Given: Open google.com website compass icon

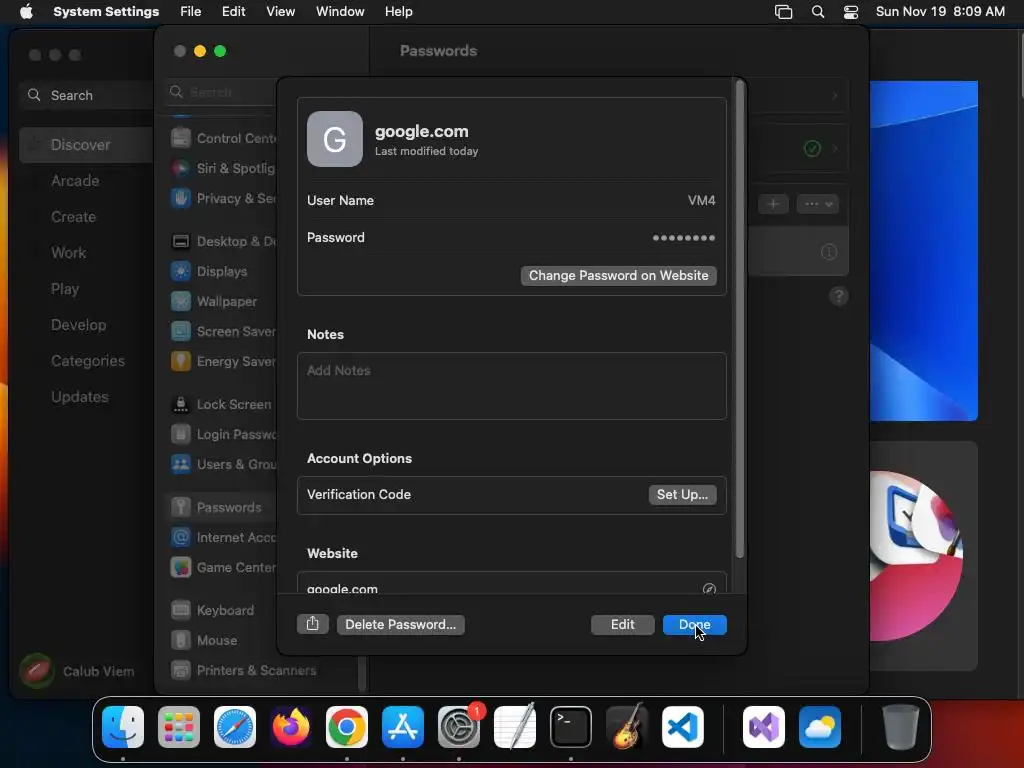Looking at the screenshot, I should pyautogui.click(x=709, y=588).
